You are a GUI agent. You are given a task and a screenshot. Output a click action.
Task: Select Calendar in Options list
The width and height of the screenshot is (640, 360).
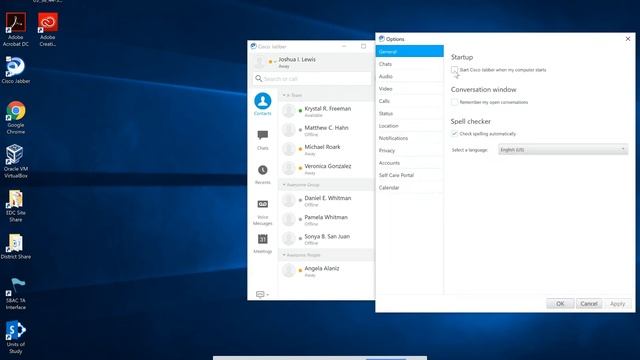pos(409,188)
